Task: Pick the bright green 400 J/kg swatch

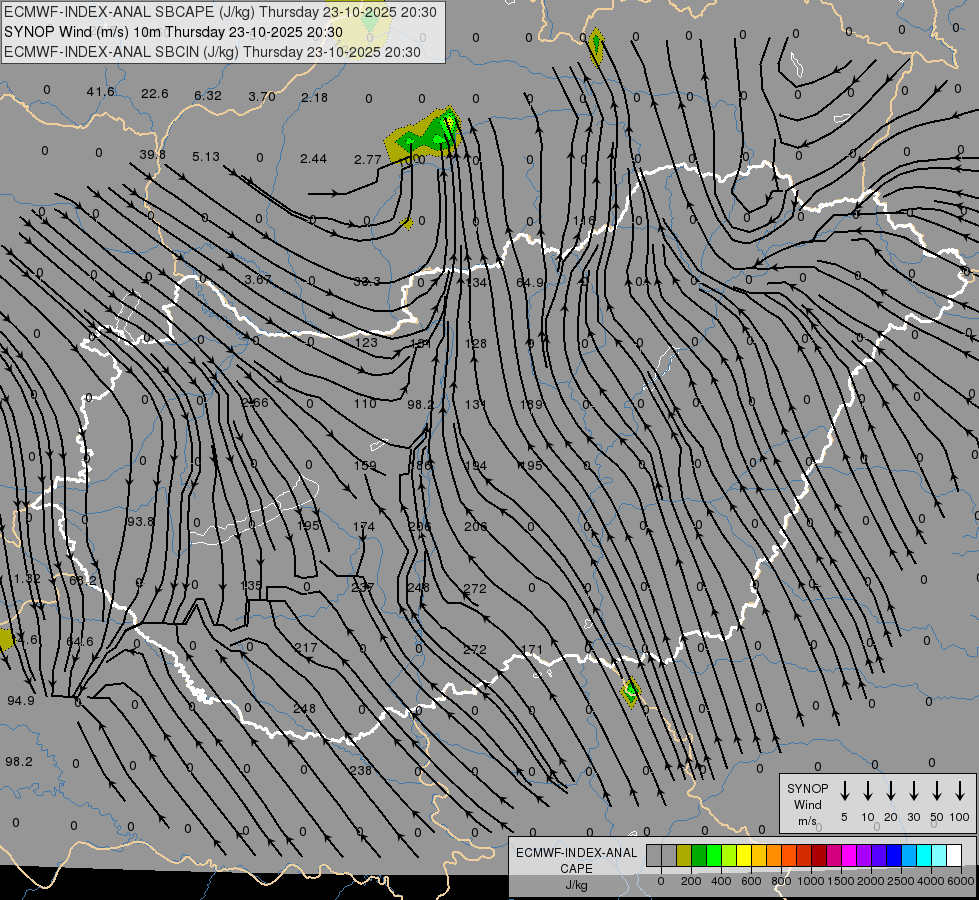Action: tap(714, 855)
